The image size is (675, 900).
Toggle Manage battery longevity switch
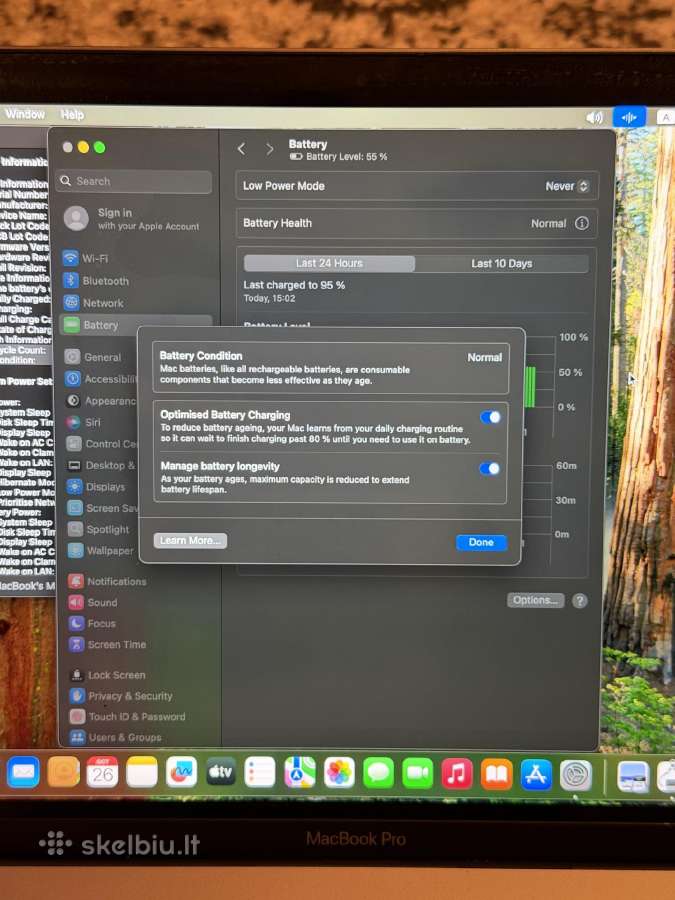(x=490, y=468)
